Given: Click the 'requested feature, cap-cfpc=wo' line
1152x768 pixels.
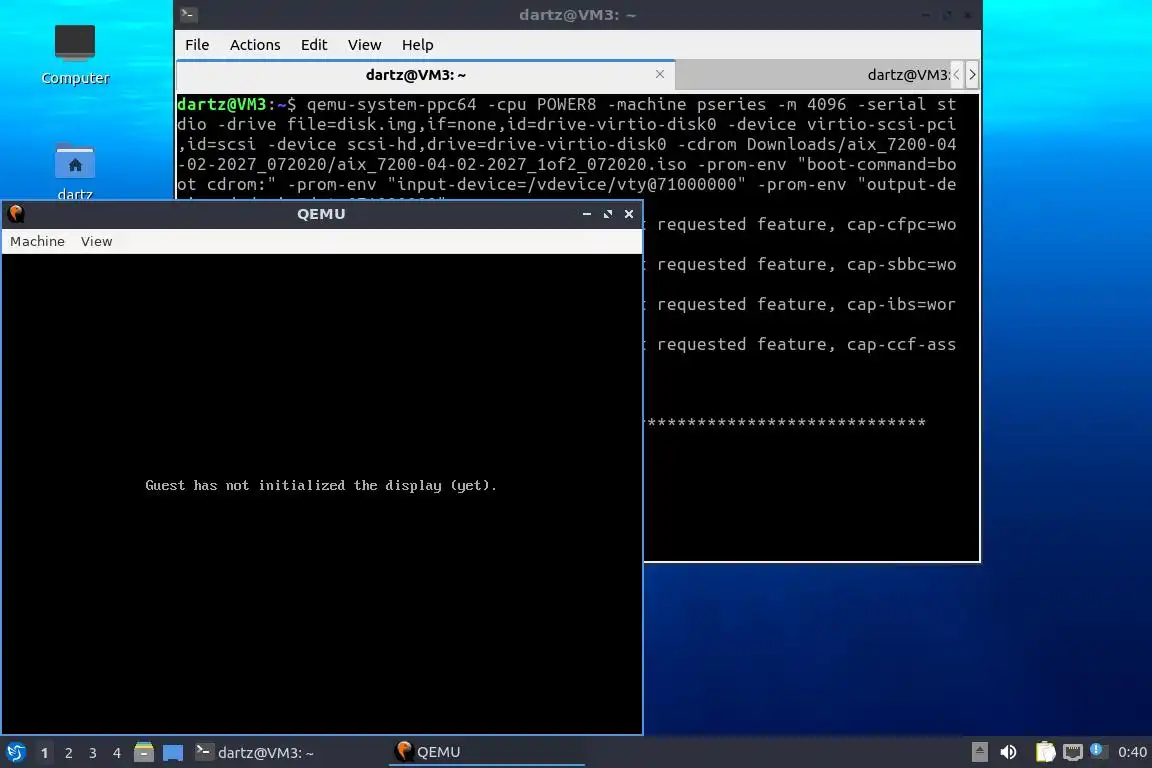Looking at the screenshot, I should pos(807,224).
